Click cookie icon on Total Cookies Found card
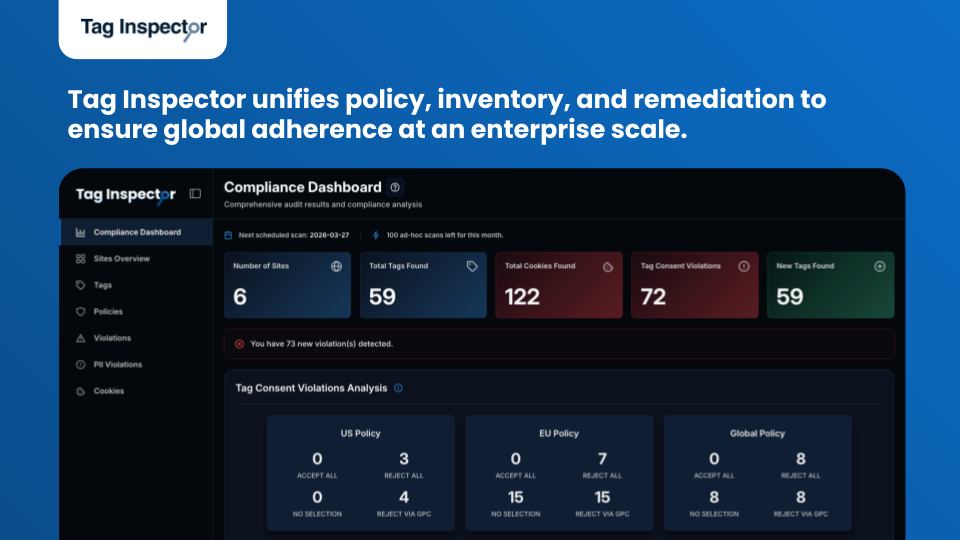The image size is (960, 540). point(608,266)
